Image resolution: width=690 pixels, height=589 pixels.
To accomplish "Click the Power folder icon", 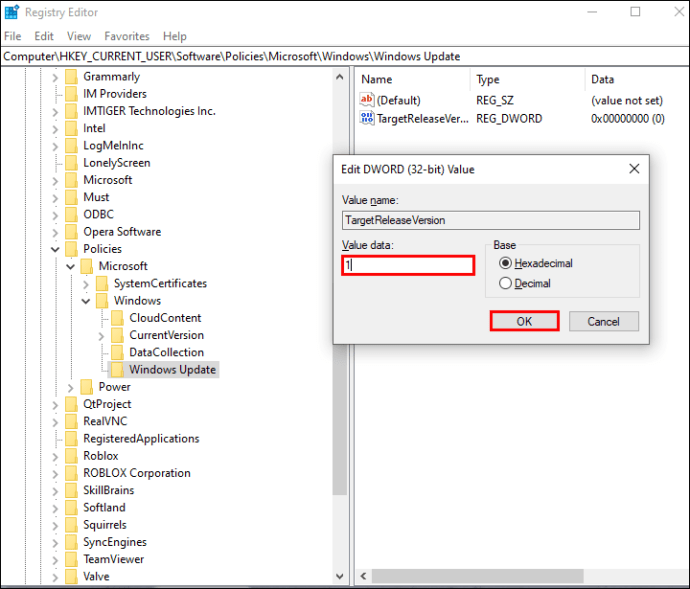I will click(x=87, y=387).
